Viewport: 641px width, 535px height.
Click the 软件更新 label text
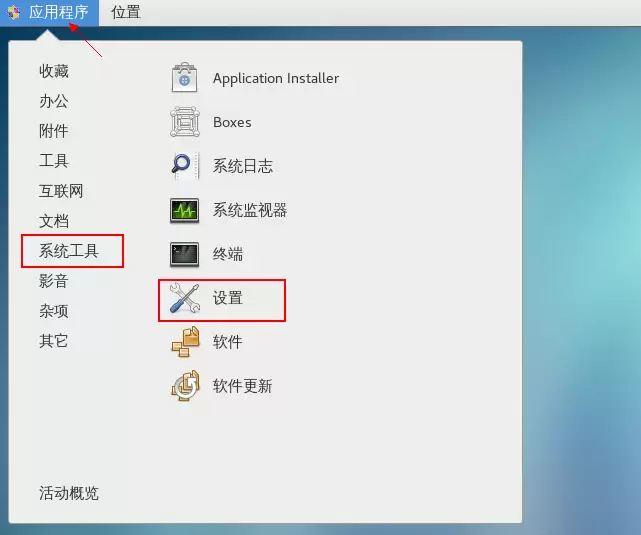[243, 386]
